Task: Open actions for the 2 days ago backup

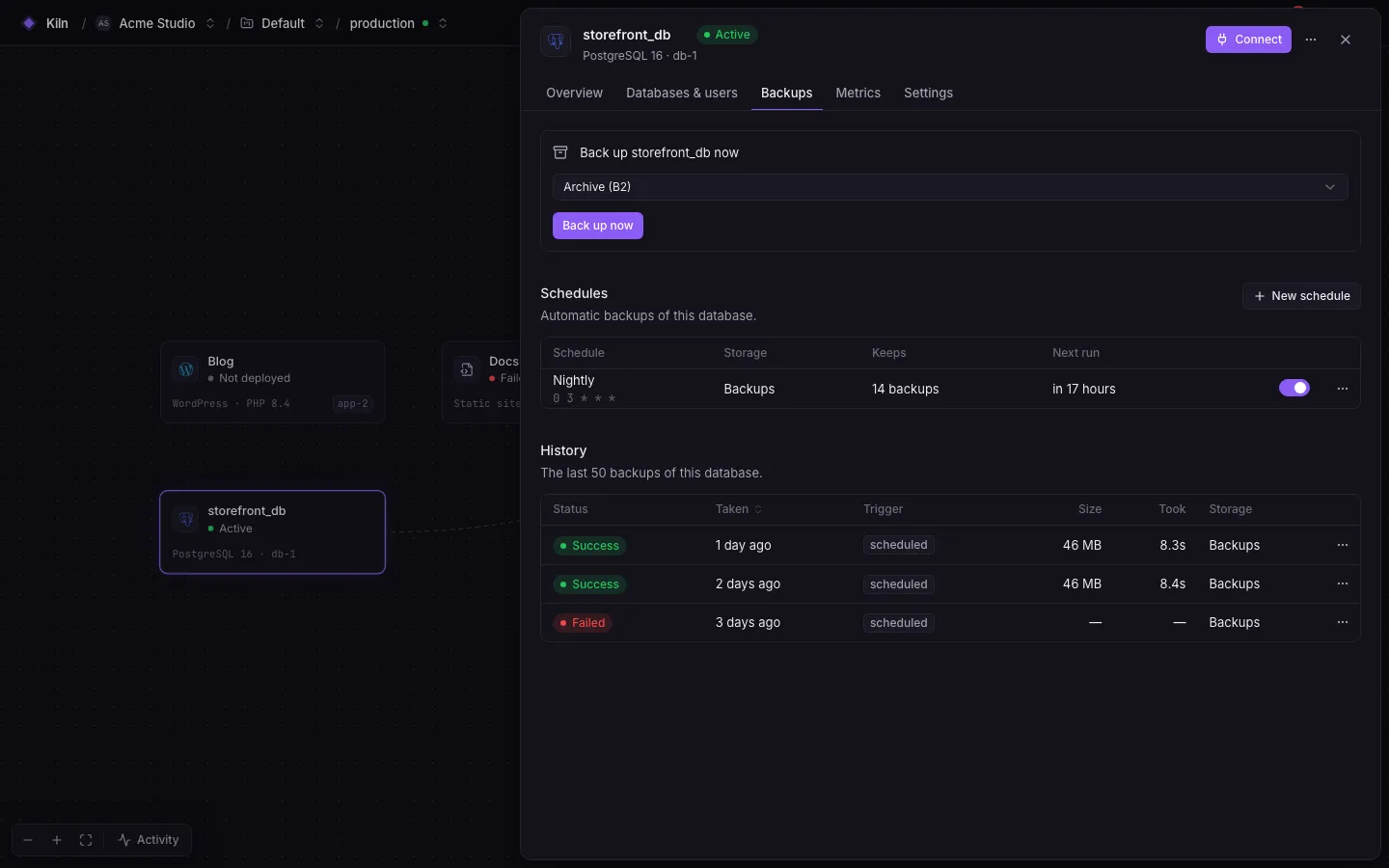Action: point(1343,583)
